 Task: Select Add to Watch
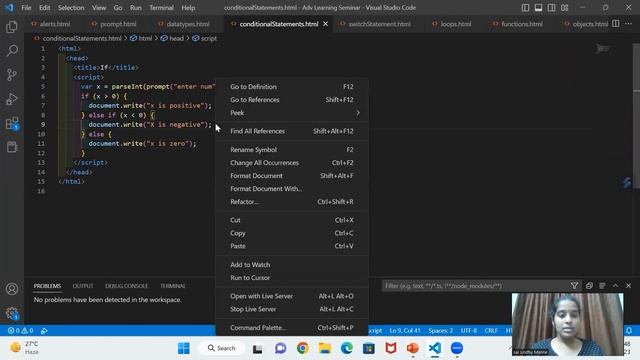pos(292,264)
